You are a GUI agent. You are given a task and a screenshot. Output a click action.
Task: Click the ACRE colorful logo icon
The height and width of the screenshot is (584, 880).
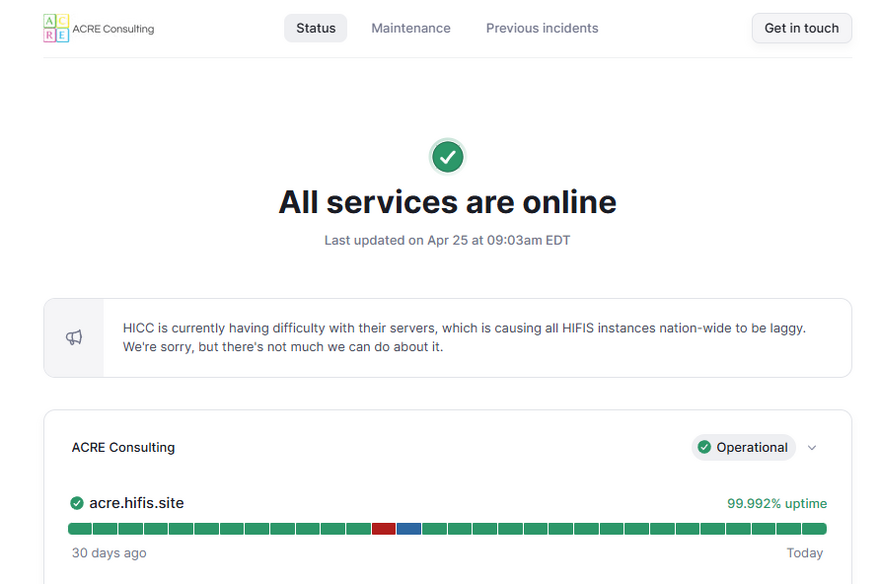coord(56,28)
